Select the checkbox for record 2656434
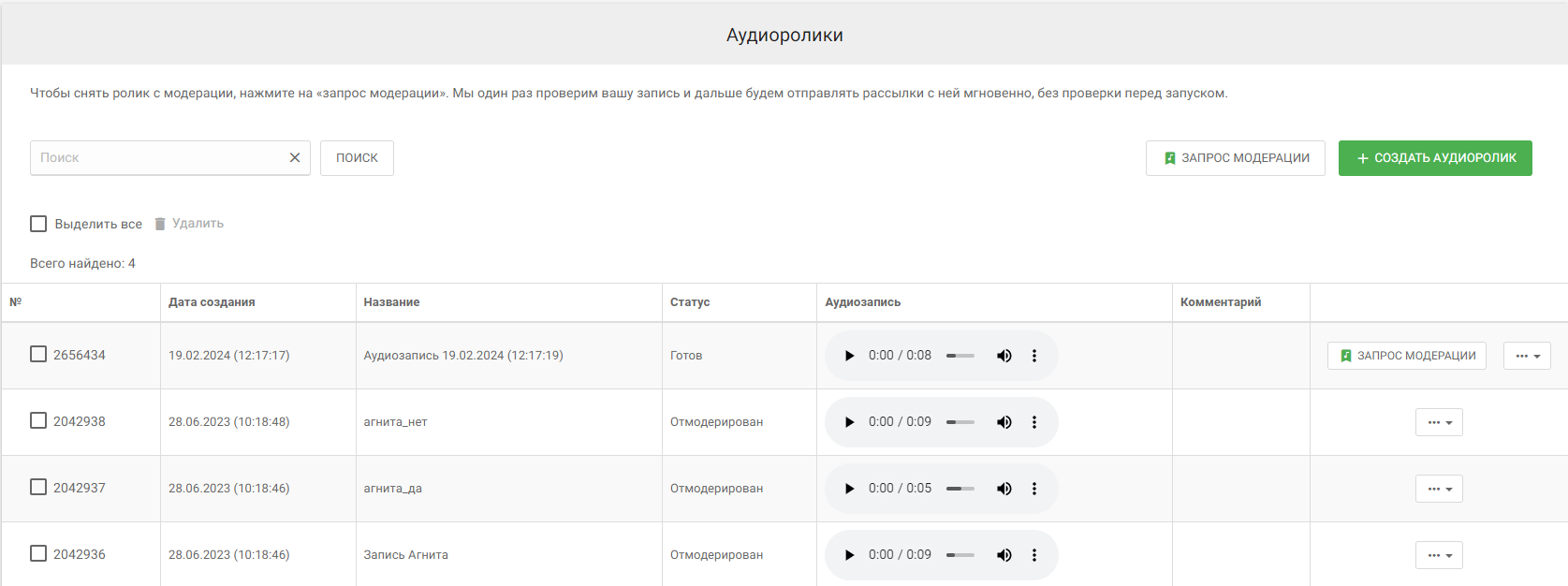This screenshot has width=1568, height=586. click(x=38, y=354)
